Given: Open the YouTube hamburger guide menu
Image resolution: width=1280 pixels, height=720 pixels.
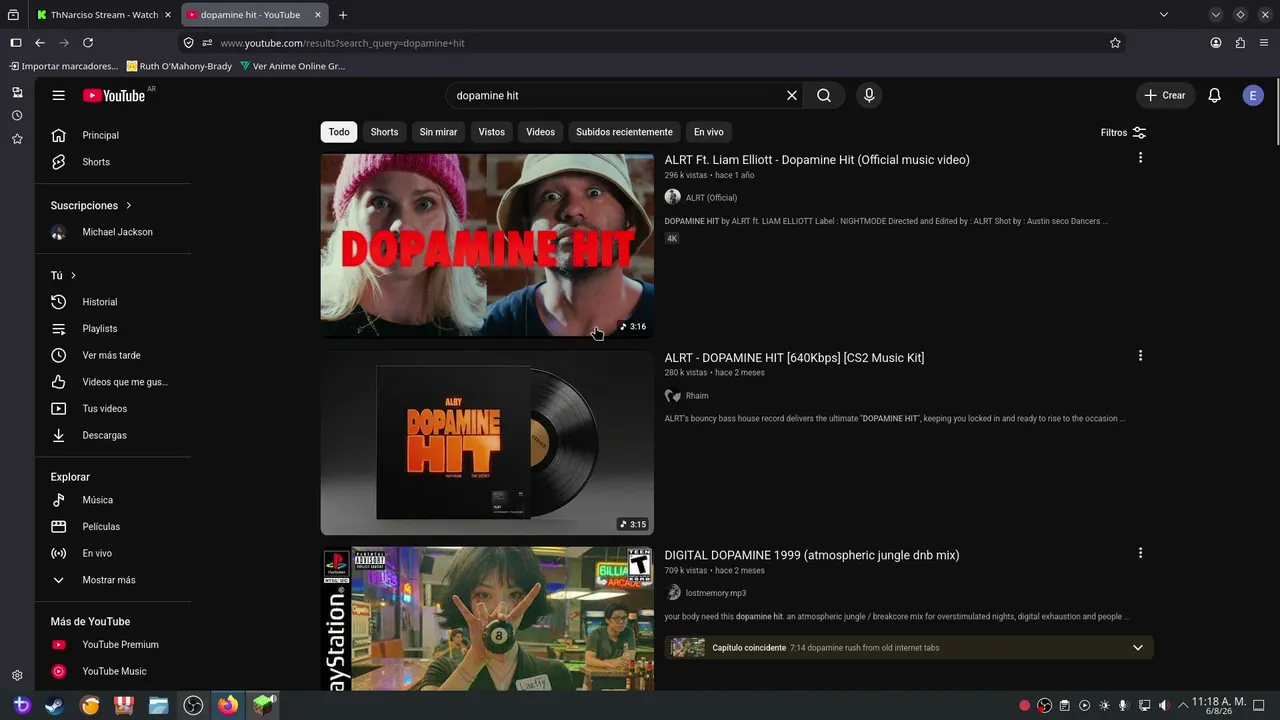Looking at the screenshot, I should [59, 95].
